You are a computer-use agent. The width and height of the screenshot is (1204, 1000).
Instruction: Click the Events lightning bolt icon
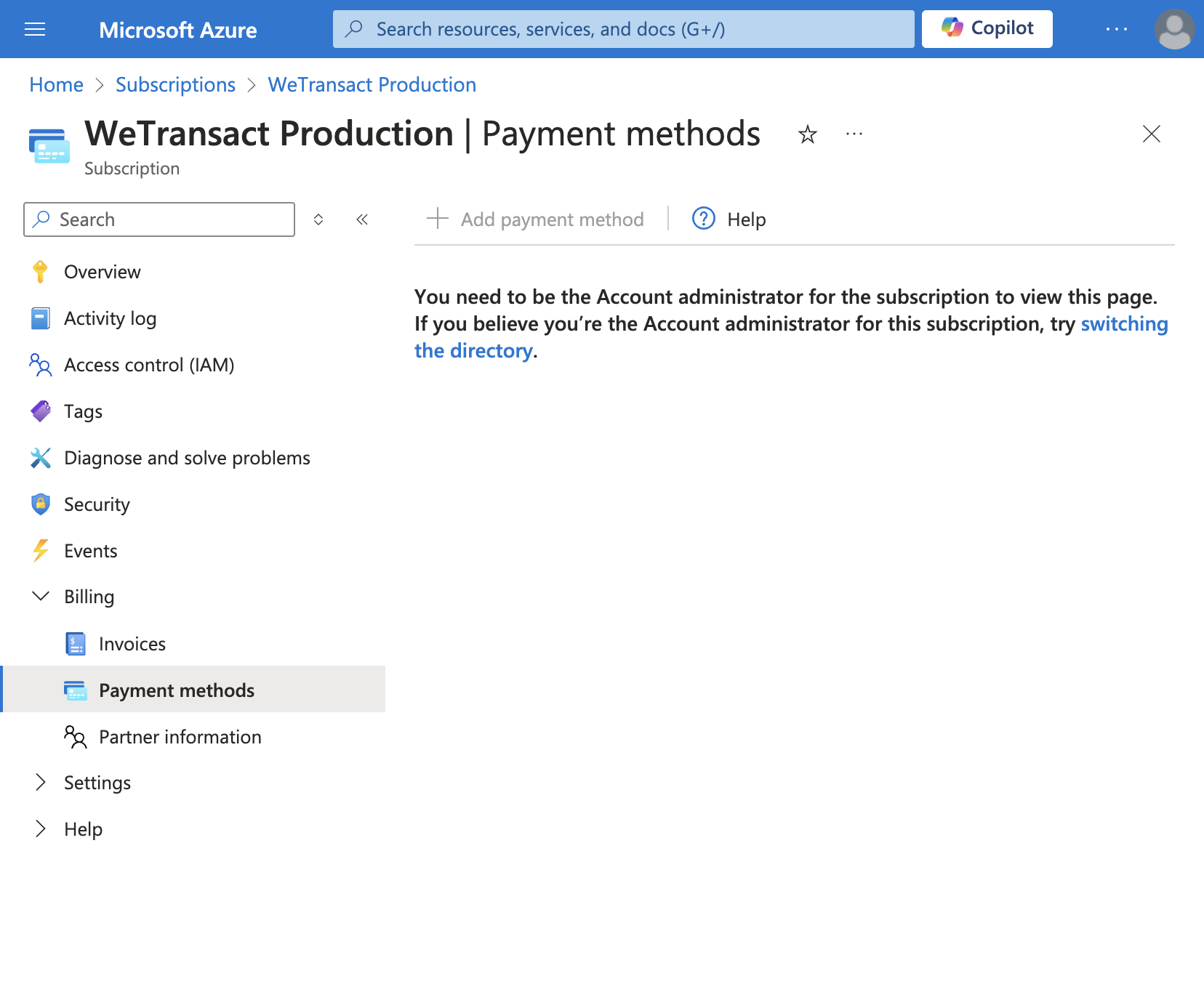(41, 551)
